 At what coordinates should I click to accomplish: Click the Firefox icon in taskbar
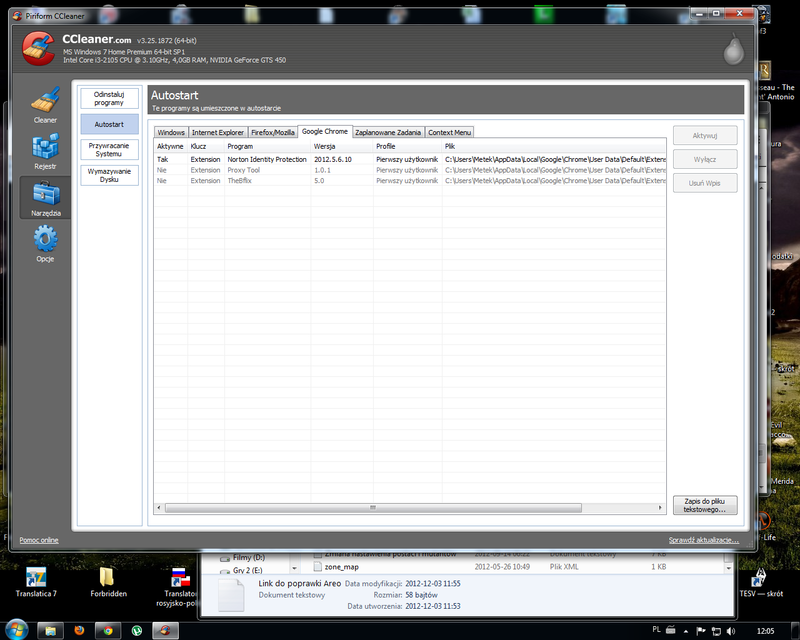click(77, 630)
